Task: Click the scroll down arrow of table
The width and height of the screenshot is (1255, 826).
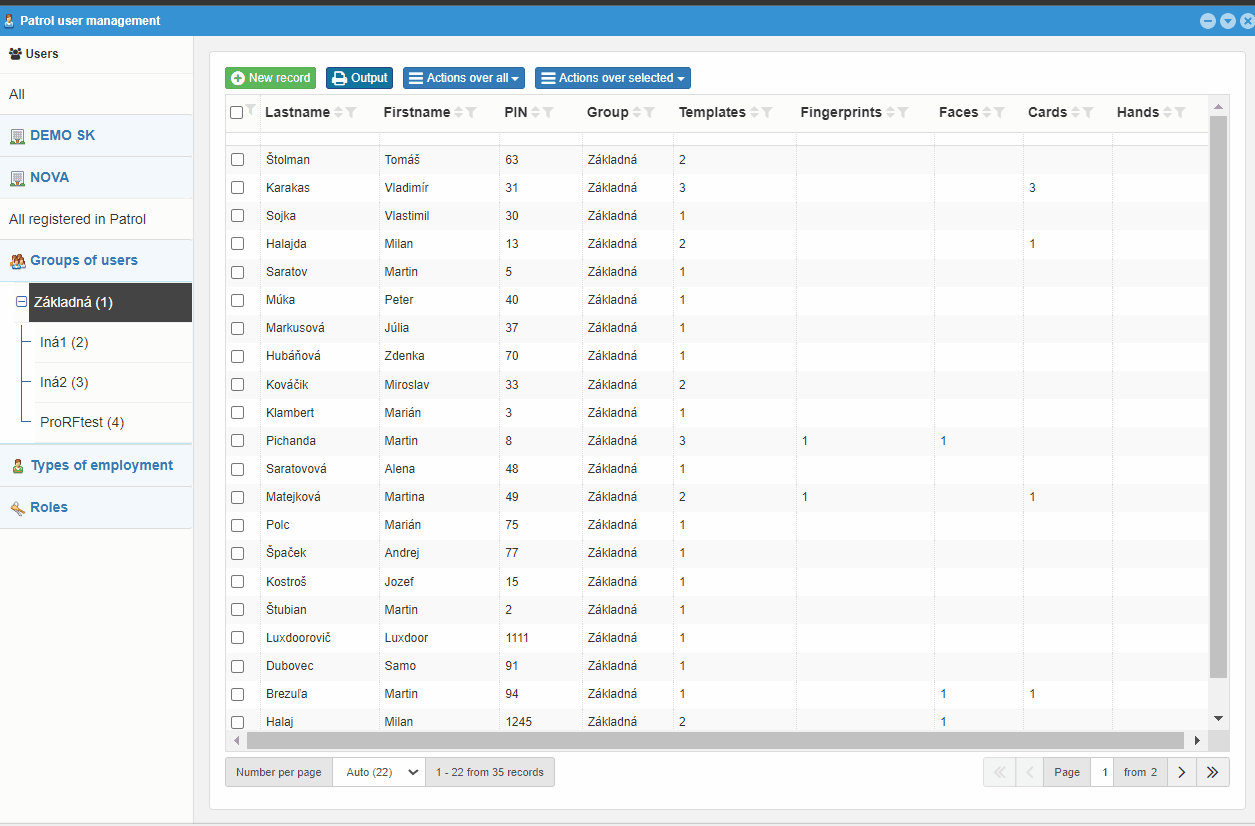Action: click(x=1218, y=718)
